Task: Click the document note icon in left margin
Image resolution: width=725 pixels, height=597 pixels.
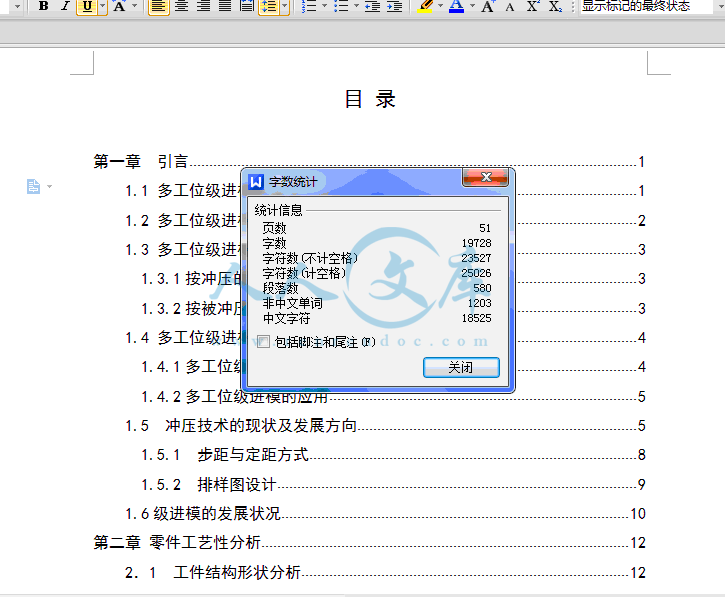Action: click(x=33, y=186)
